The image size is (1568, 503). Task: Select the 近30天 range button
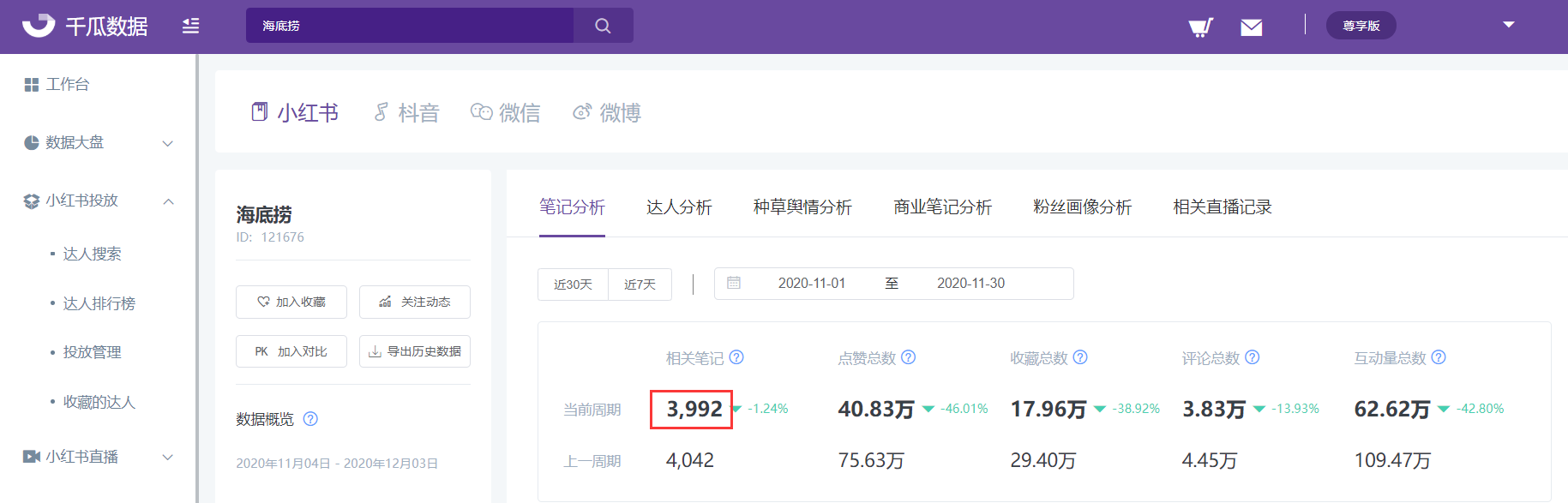(573, 284)
